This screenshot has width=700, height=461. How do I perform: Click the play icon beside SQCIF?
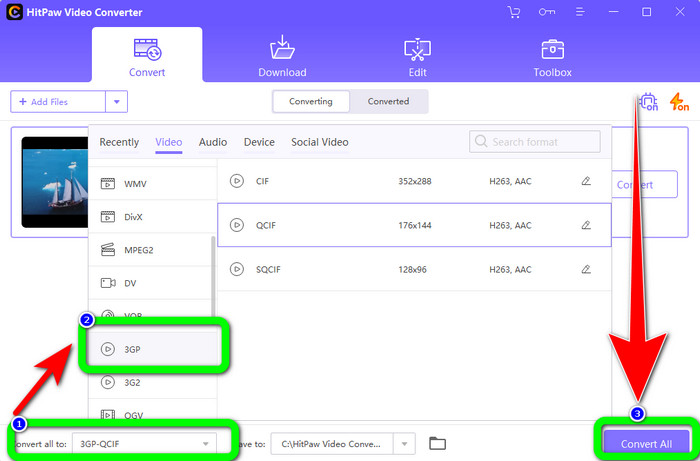[237, 269]
